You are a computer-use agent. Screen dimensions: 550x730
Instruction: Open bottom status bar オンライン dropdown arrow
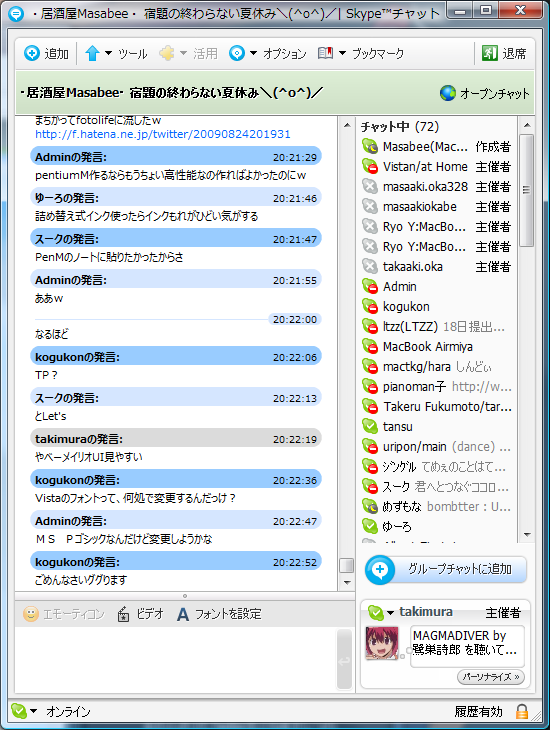tap(34, 711)
